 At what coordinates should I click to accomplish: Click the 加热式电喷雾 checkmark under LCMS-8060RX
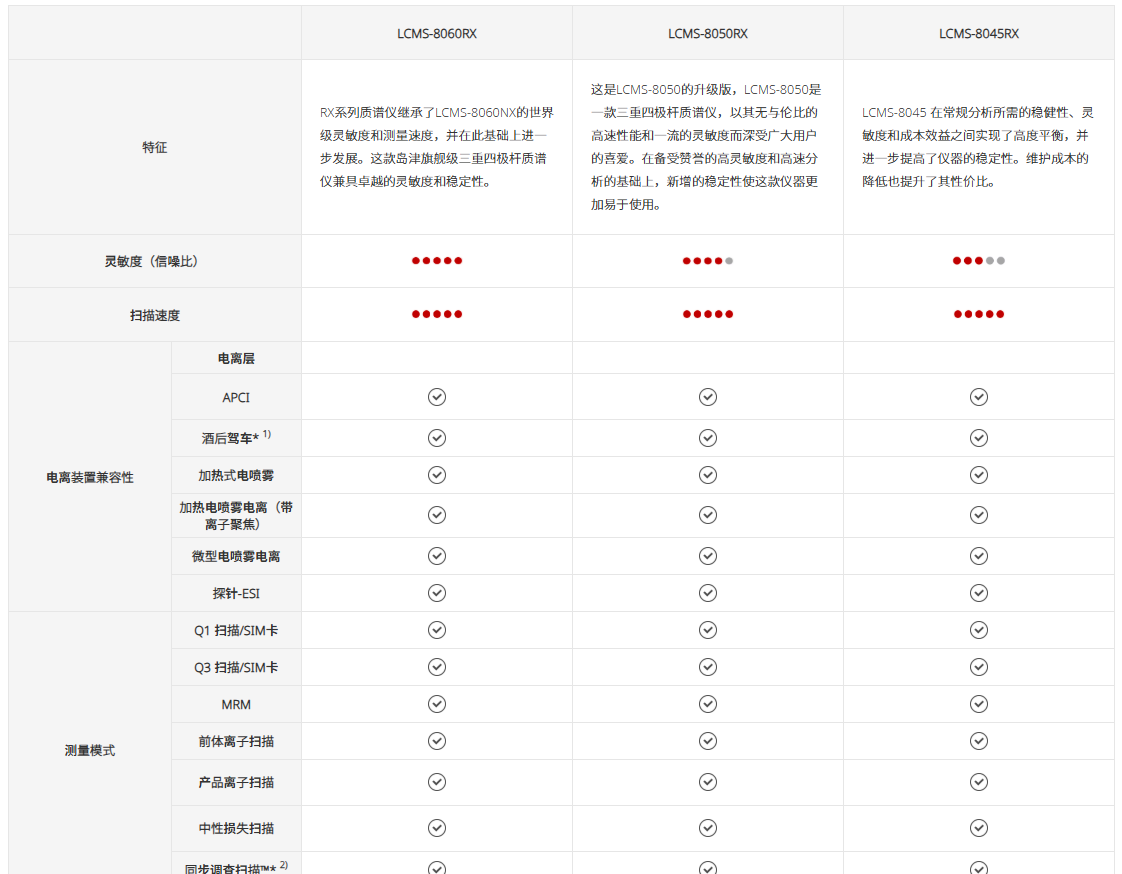436,474
